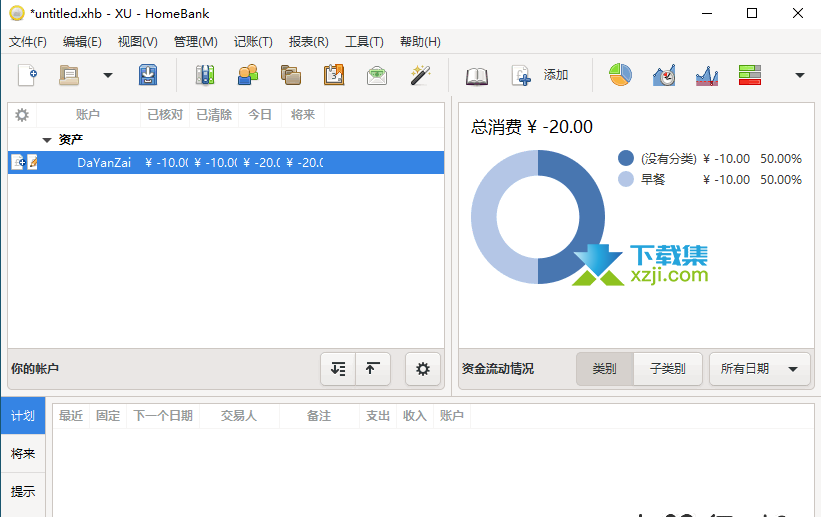This screenshot has width=821, height=517.
Task: Click the 账户 column header
Action: click(88, 115)
